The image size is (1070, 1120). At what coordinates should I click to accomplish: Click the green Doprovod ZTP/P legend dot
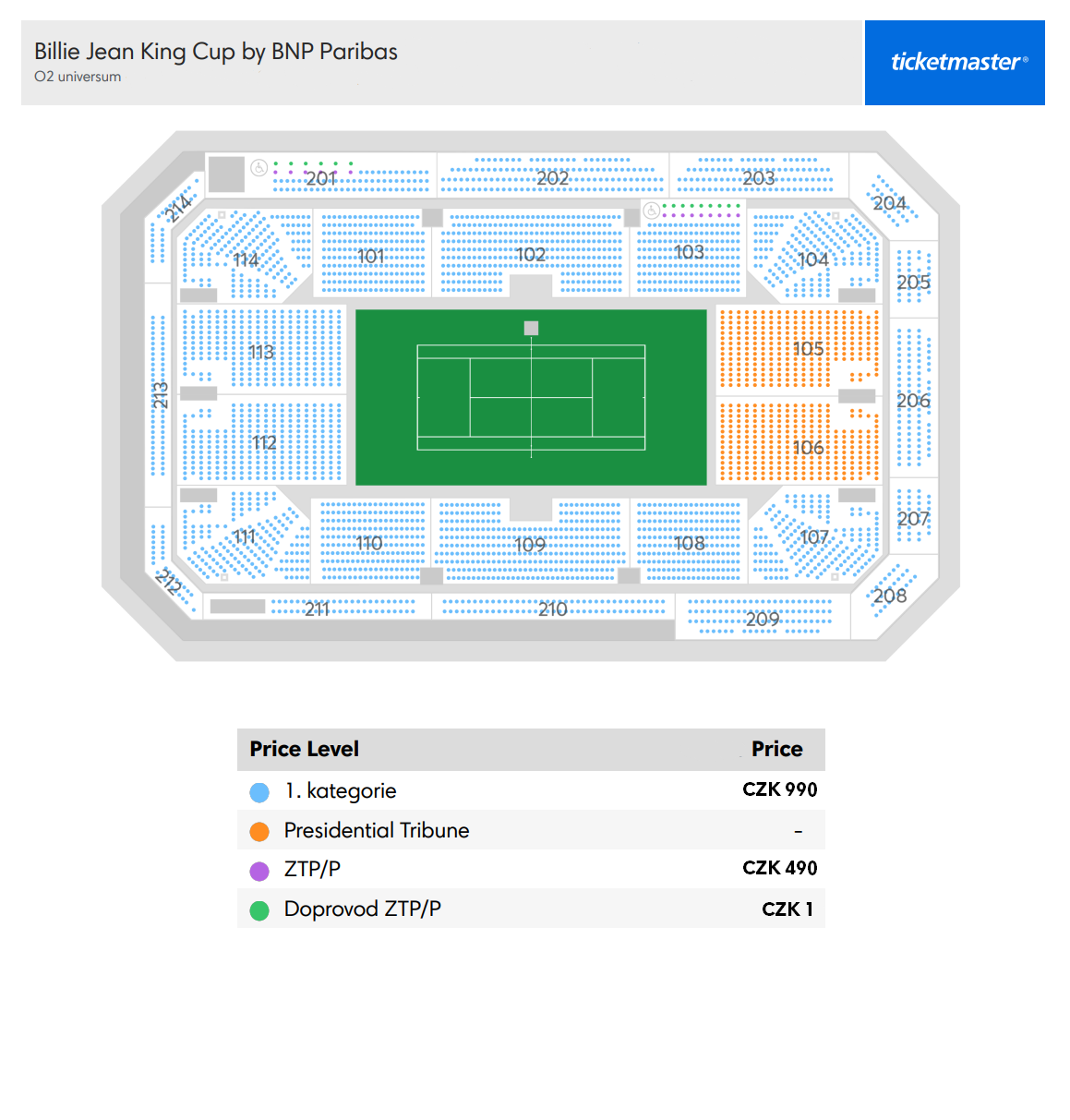[x=259, y=910]
